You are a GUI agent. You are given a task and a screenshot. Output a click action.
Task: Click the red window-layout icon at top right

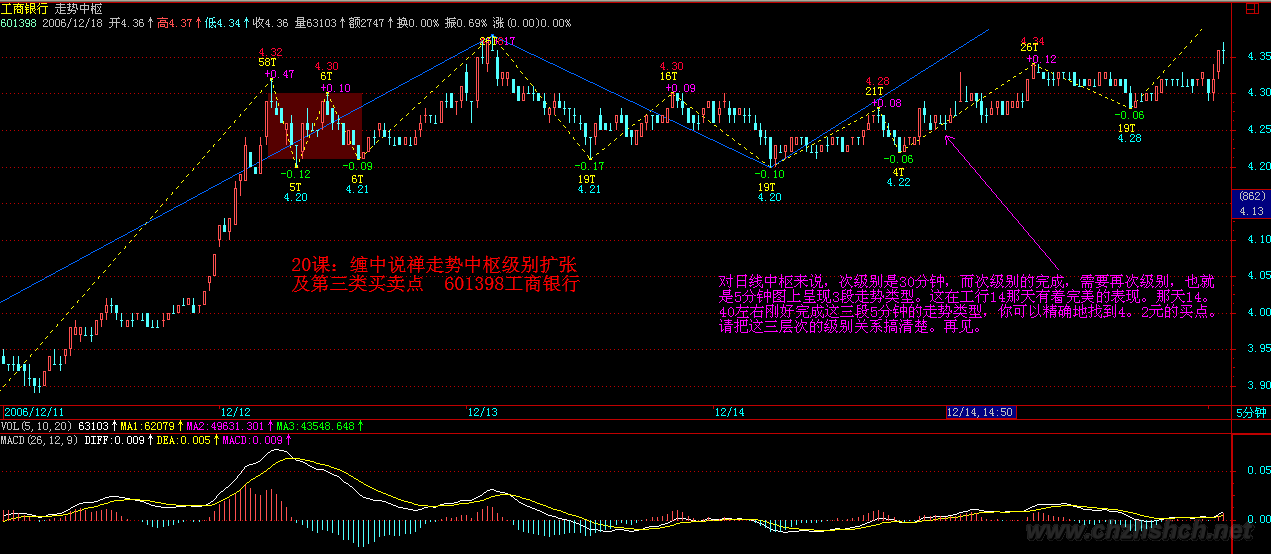click(1251, 10)
